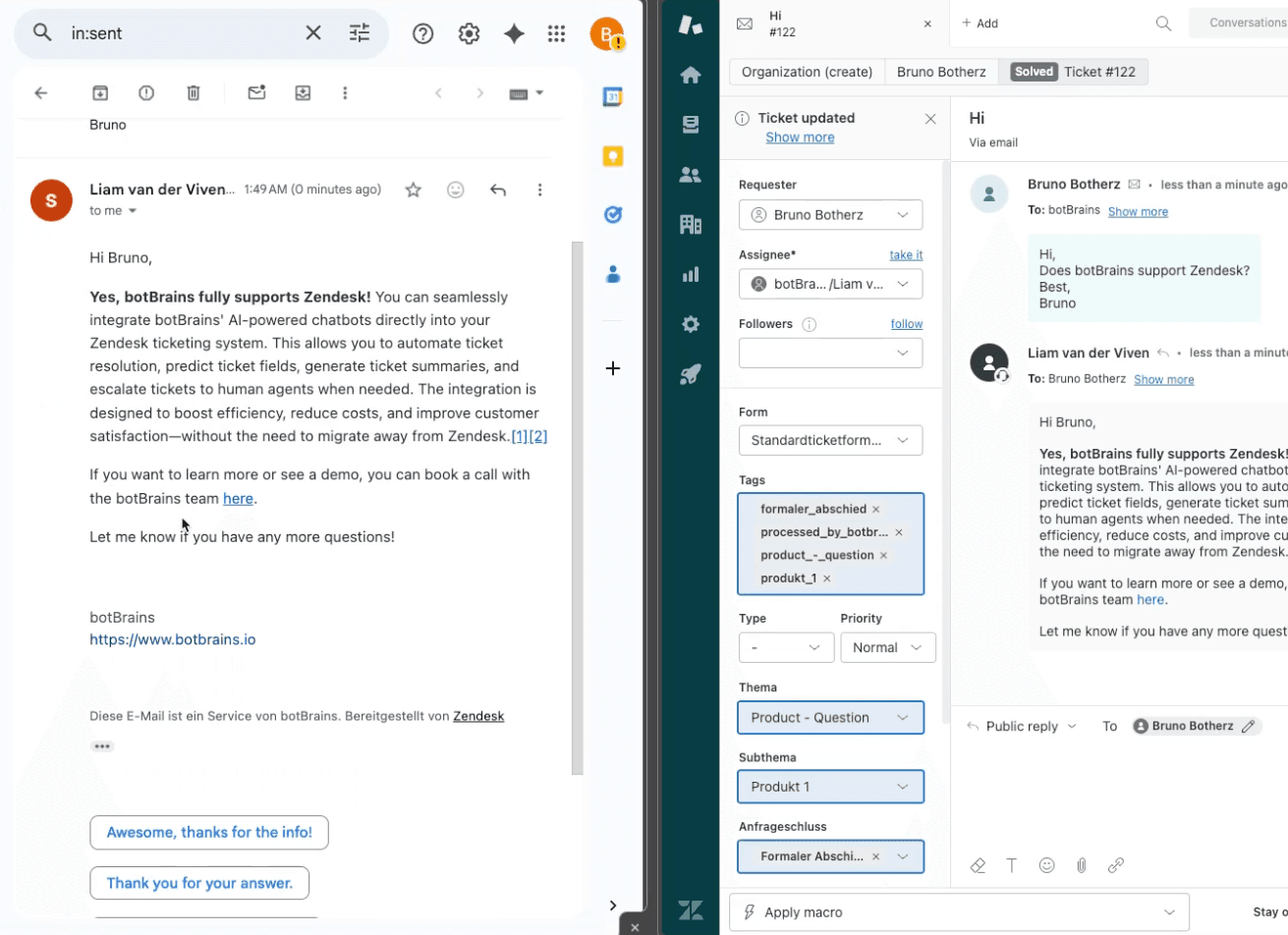Open the Organizations icon in Zendesk sidebar
Screen dimensions: 1288x935
691,224
